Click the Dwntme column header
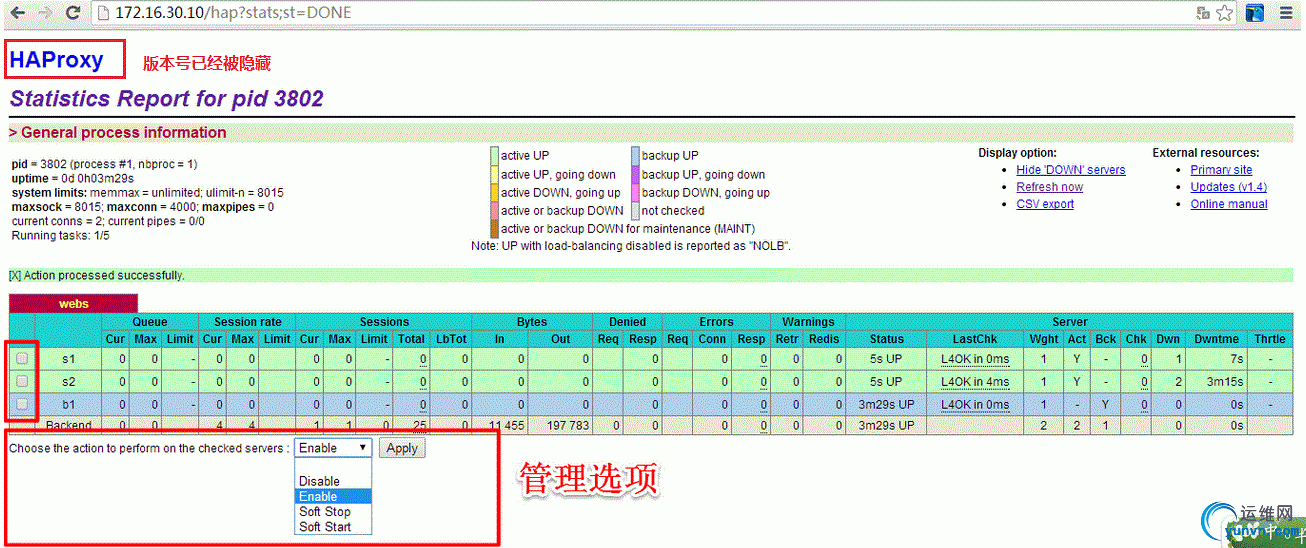Viewport: 1306px width, 548px height. pos(1216,339)
